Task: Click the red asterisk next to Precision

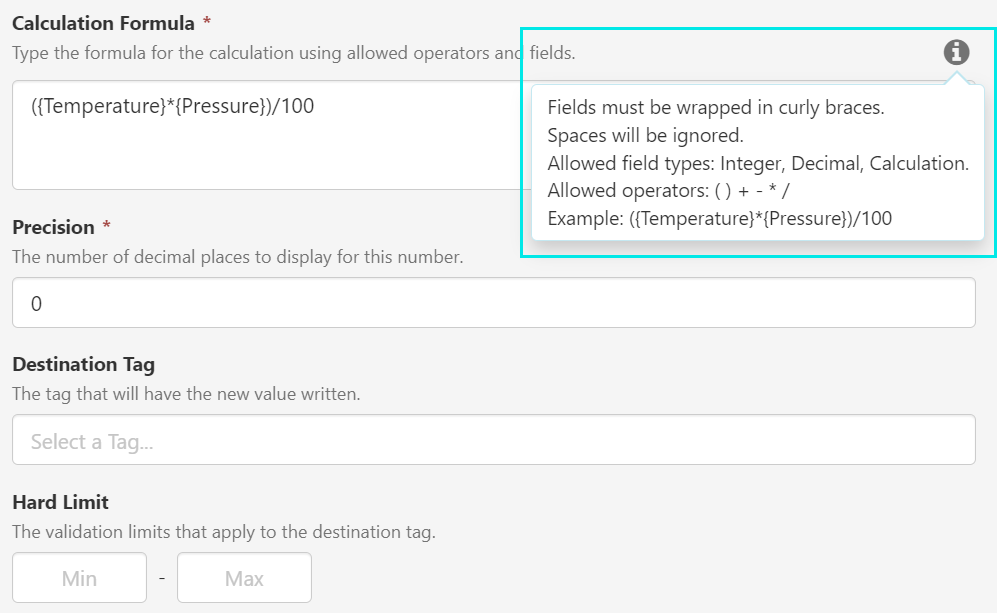Action: 106,227
